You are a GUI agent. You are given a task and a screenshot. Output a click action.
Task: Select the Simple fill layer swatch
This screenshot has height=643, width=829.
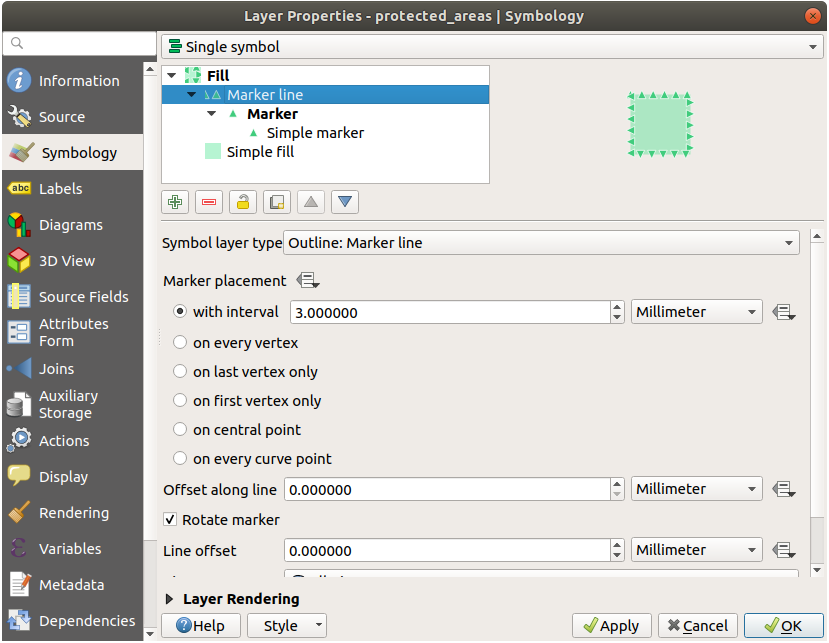pyautogui.click(x=212, y=152)
